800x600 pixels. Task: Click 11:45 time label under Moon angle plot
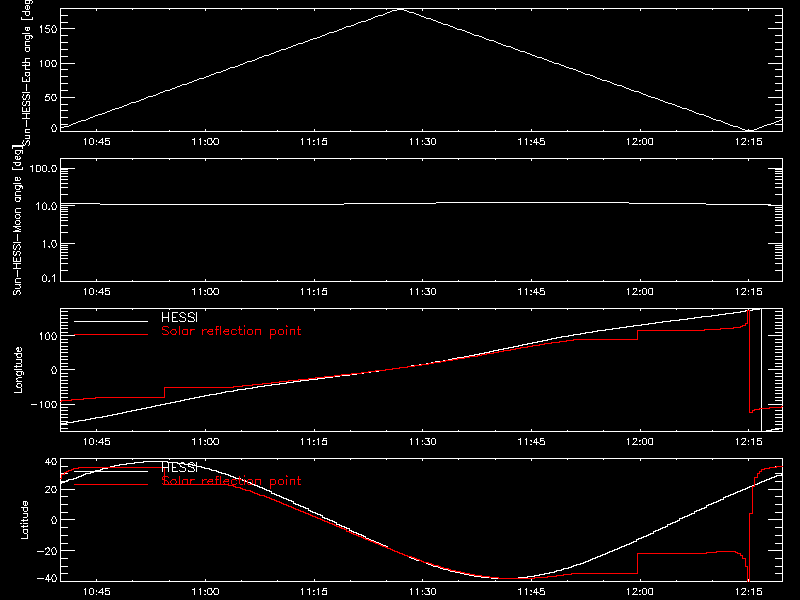(x=531, y=291)
